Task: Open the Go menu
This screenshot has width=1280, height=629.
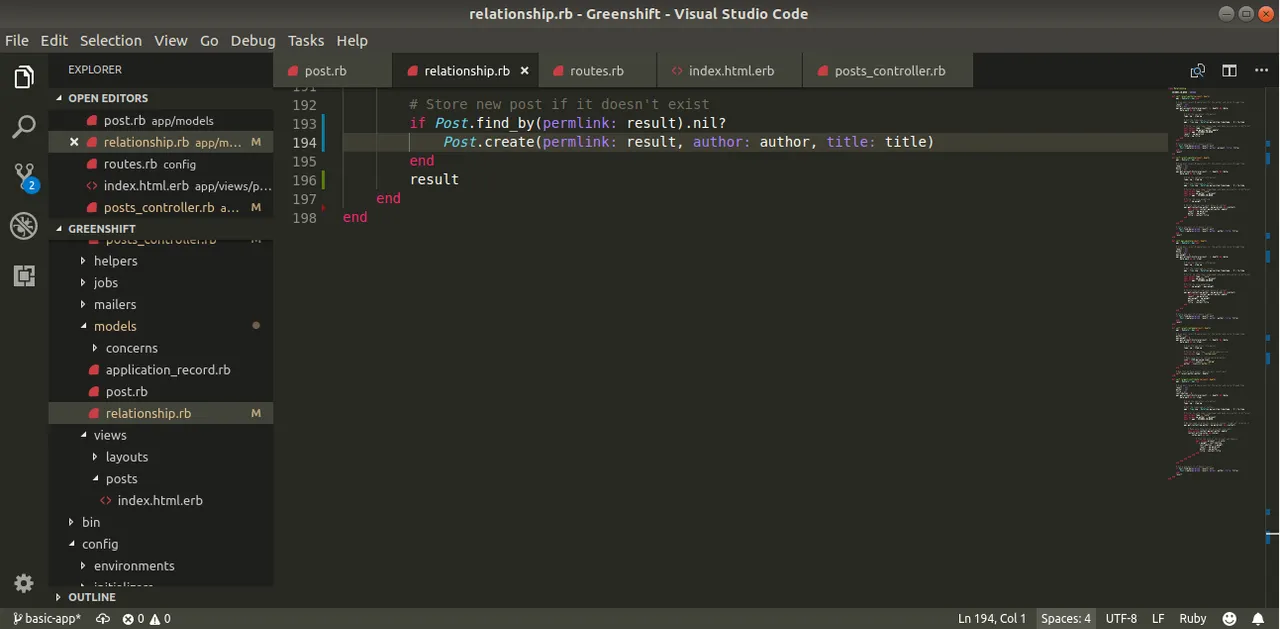Action: (x=209, y=40)
